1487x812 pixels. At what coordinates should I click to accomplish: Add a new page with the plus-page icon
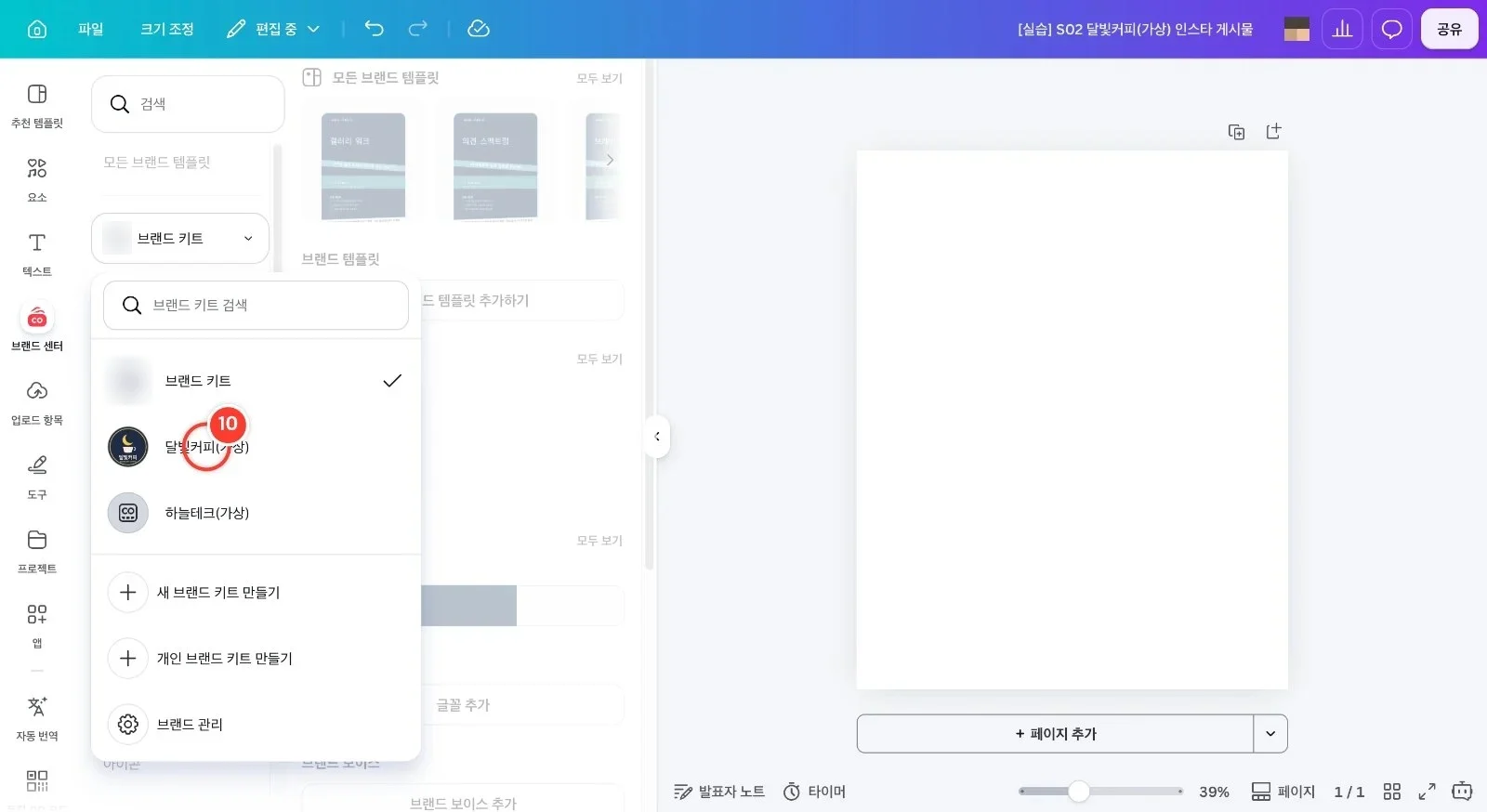coord(1273,132)
